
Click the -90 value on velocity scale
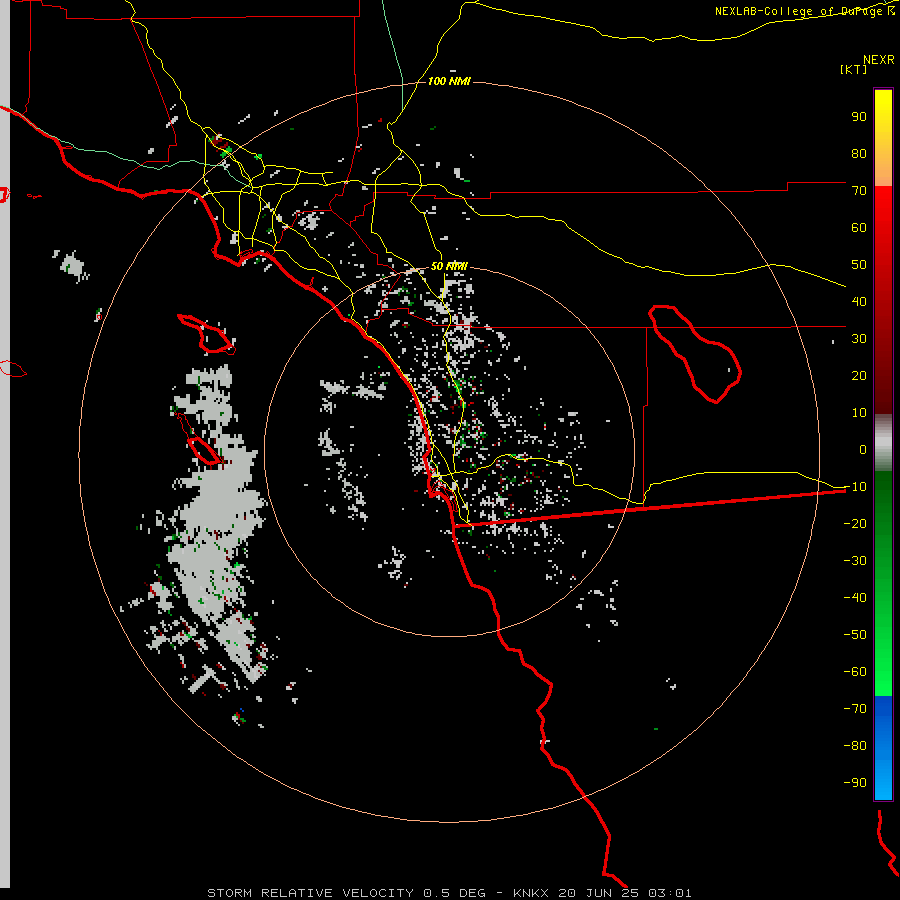click(855, 783)
